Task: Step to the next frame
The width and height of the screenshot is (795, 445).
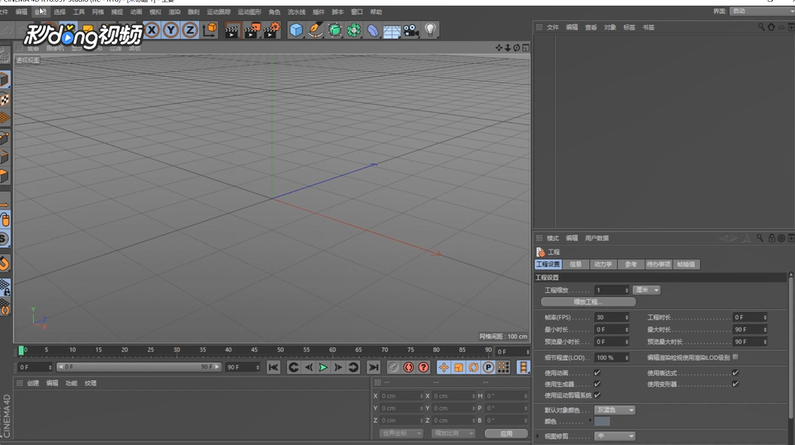Action: 338,367
